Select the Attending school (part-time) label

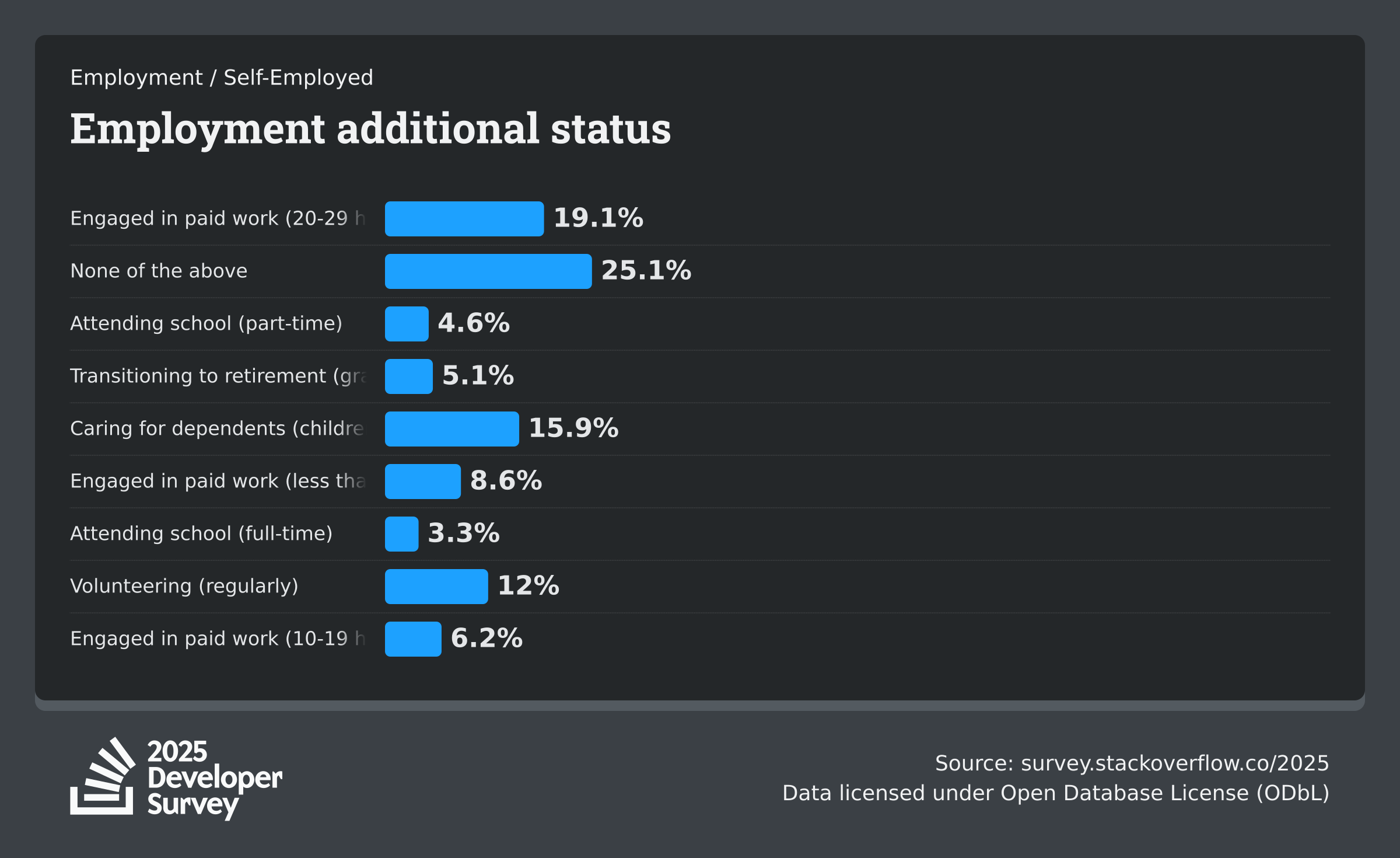point(206,323)
